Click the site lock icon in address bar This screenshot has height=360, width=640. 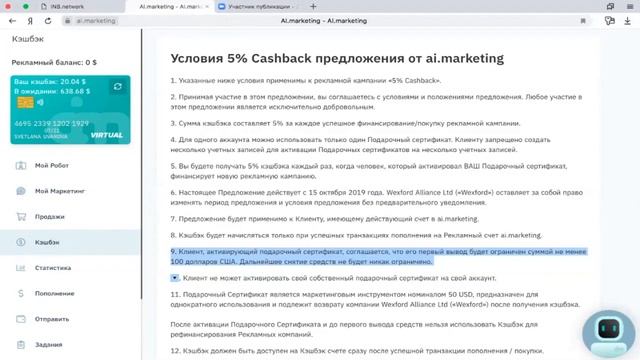[68, 21]
